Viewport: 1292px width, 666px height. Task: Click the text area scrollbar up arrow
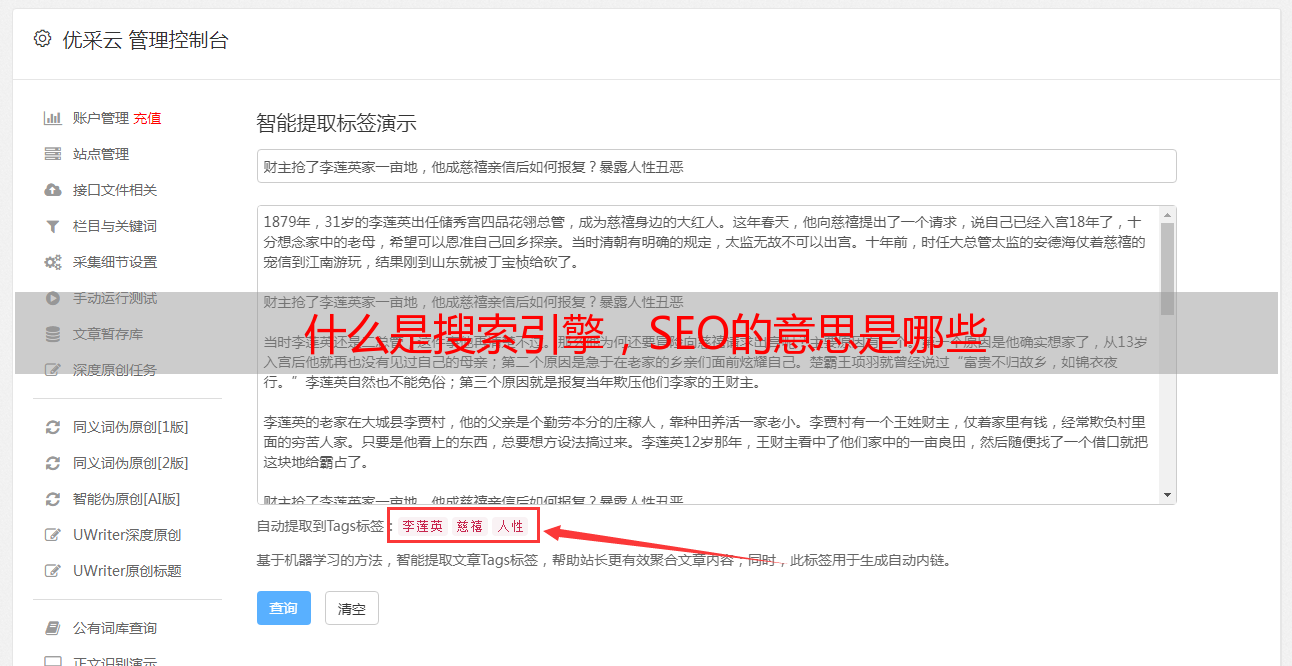[1167, 215]
